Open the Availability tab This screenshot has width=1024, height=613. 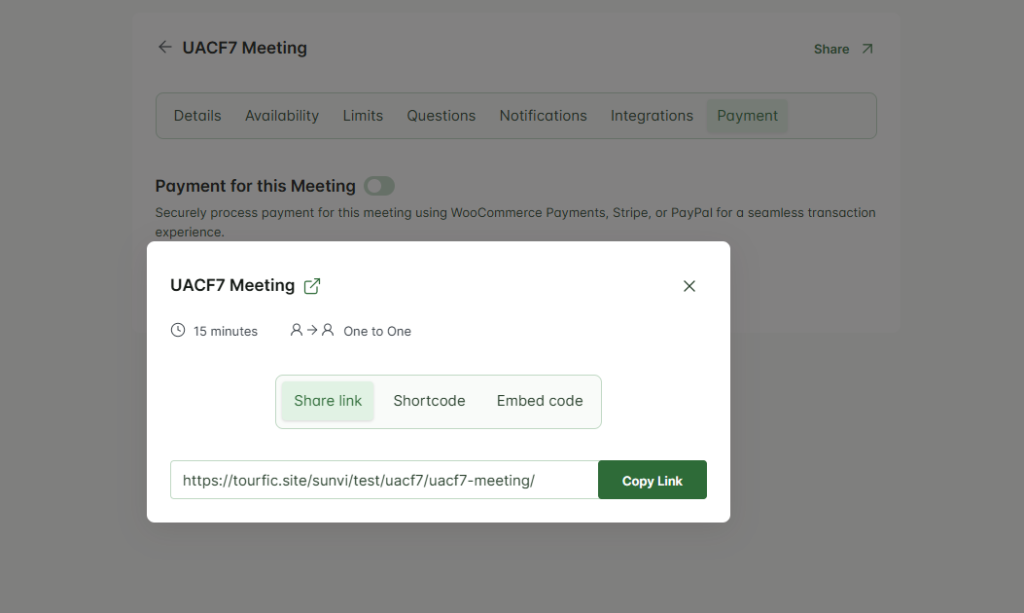(282, 116)
